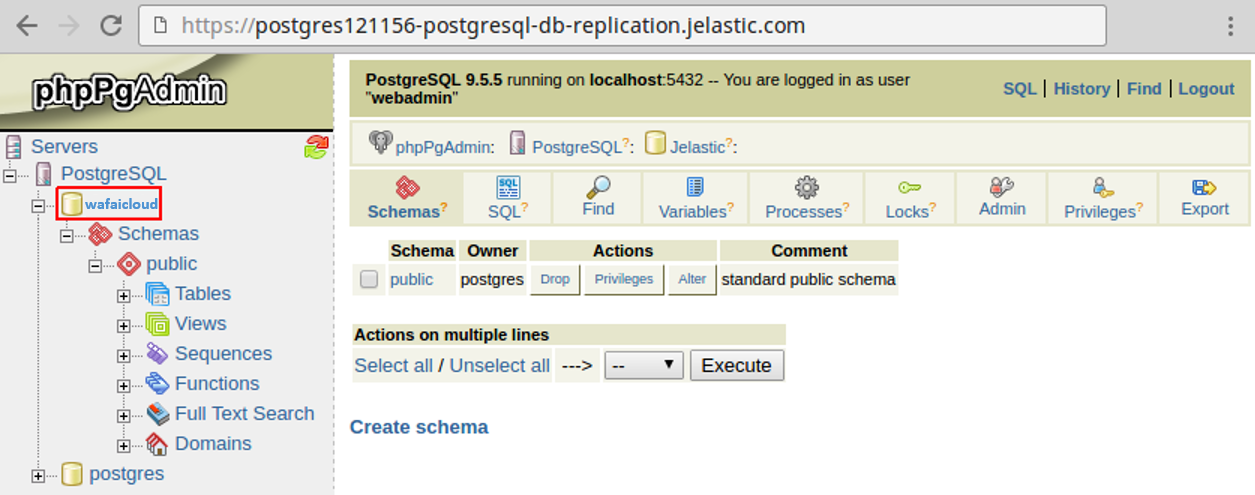
Task: Expand the Functions tree node
Action: point(124,386)
